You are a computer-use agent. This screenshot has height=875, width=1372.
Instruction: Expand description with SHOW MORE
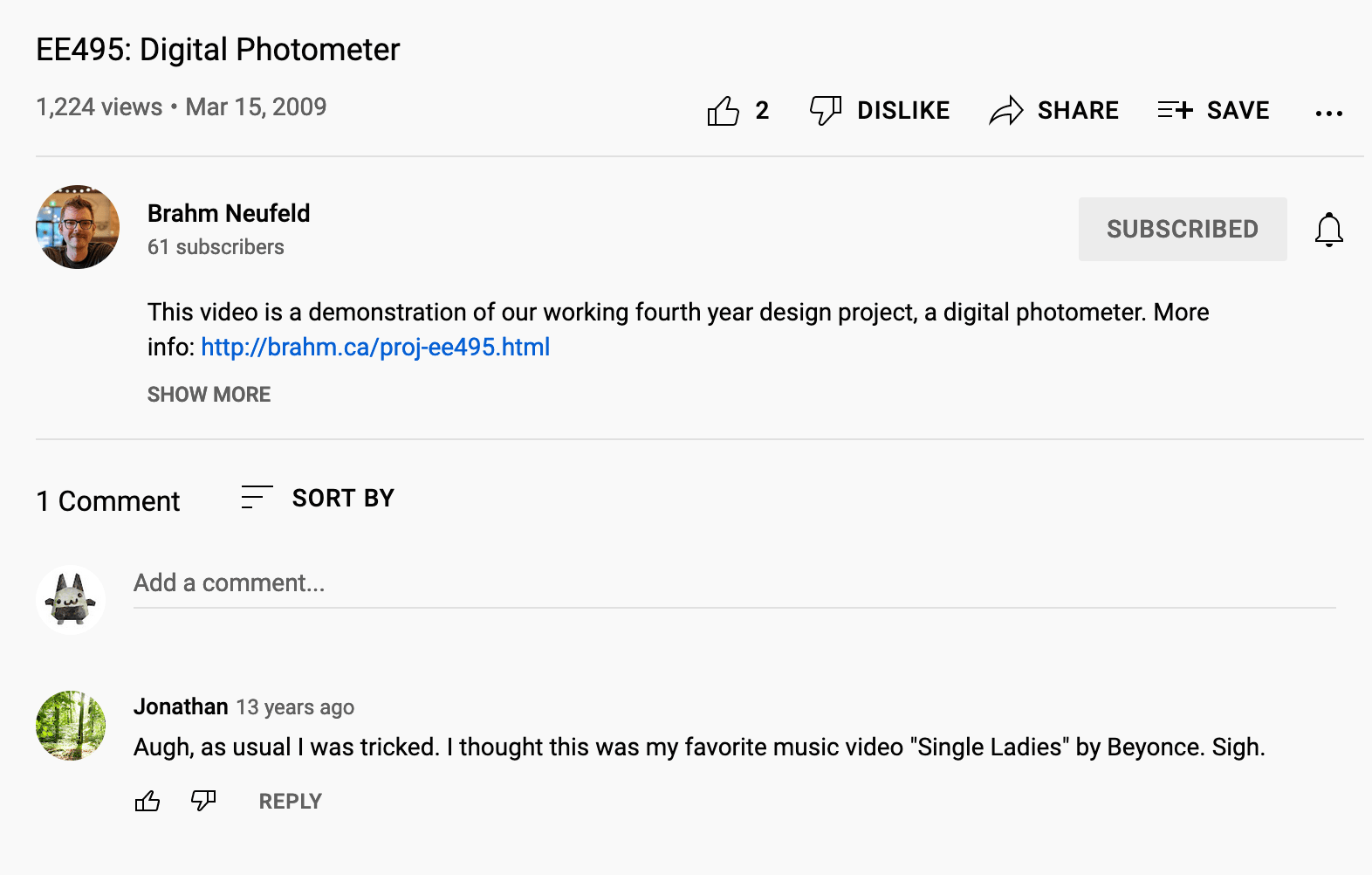(209, 395)
